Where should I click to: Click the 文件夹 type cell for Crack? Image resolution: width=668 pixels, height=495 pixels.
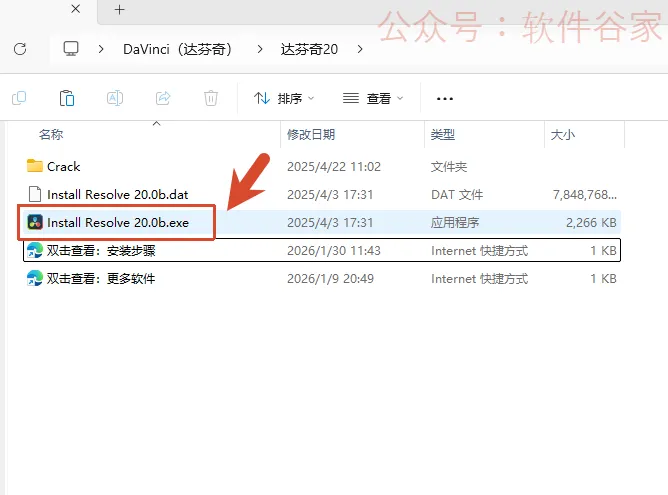(x=449, y=167)
